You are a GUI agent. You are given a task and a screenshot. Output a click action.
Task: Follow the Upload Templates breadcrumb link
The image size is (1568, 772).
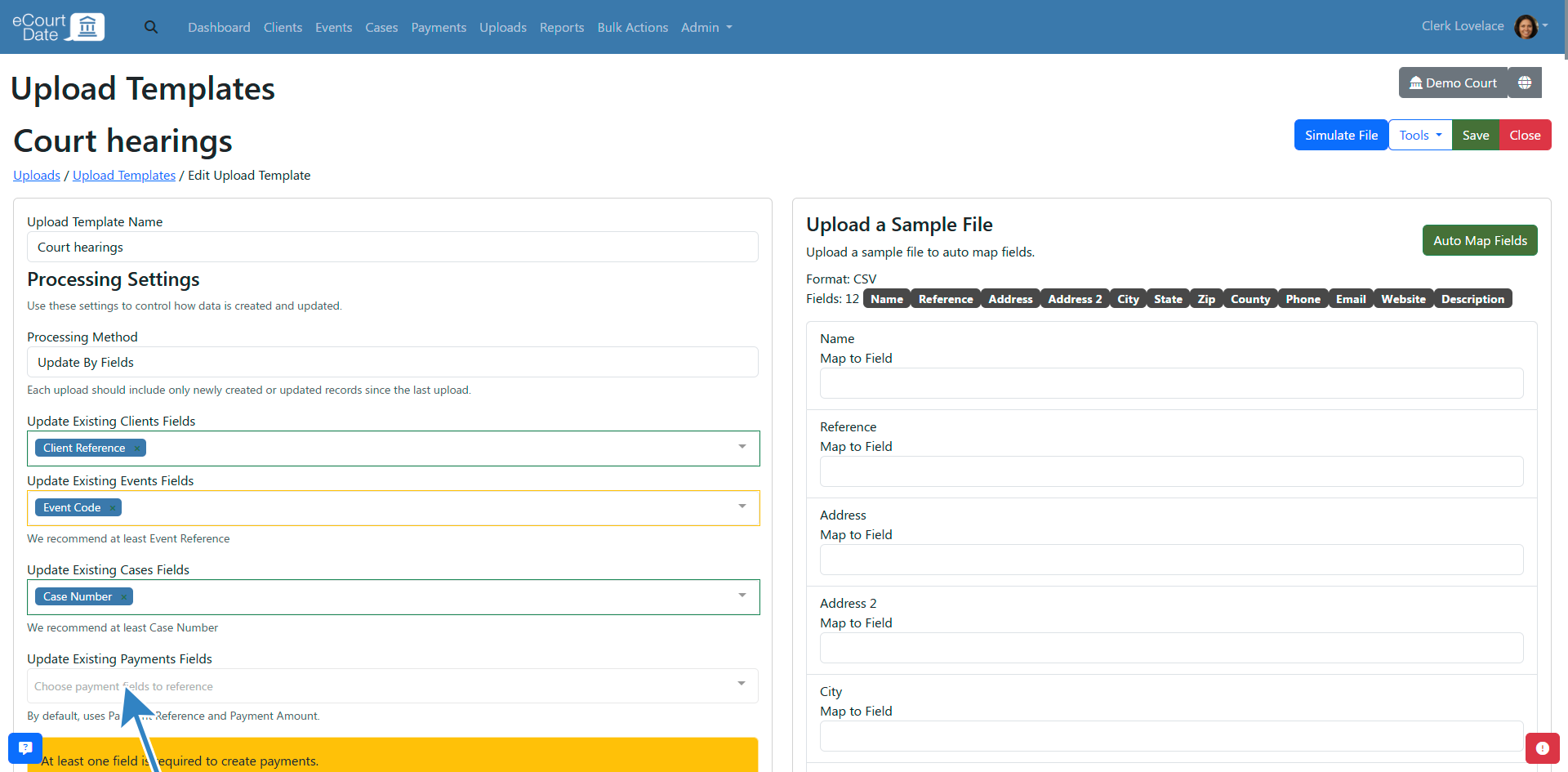tap(124, 175)
